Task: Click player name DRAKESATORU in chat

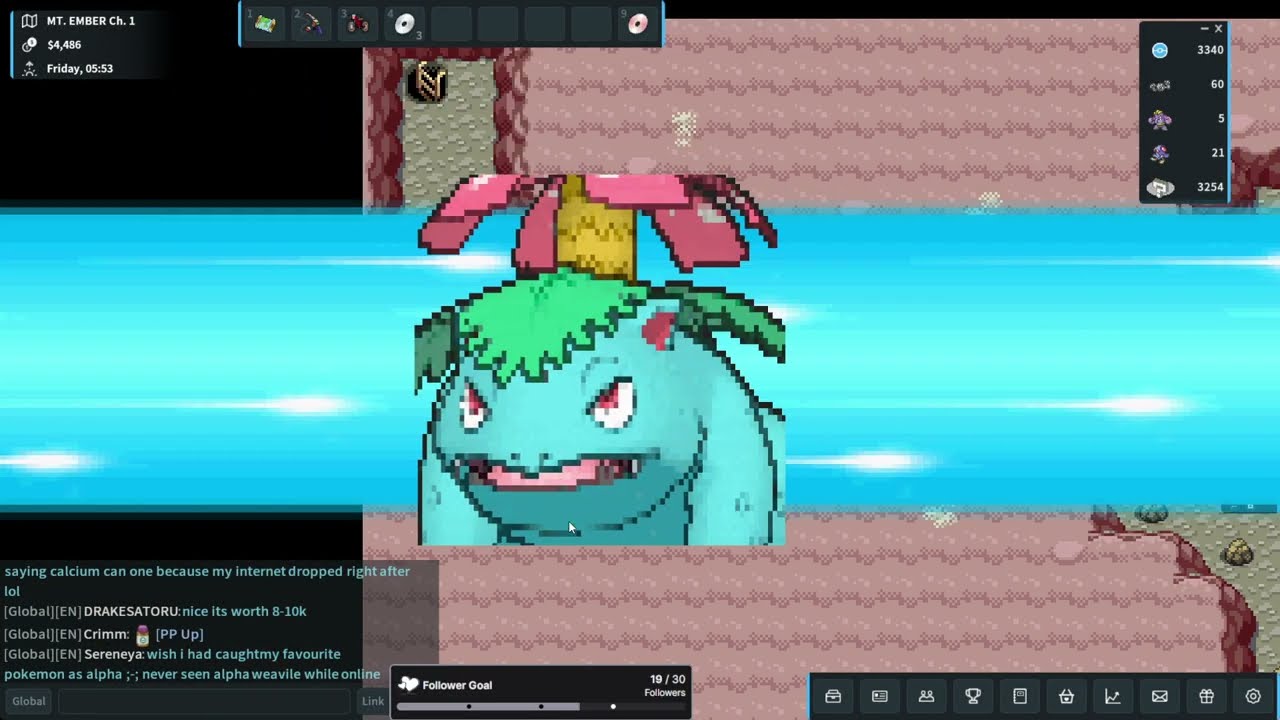Action: click(x=131, y=611)
